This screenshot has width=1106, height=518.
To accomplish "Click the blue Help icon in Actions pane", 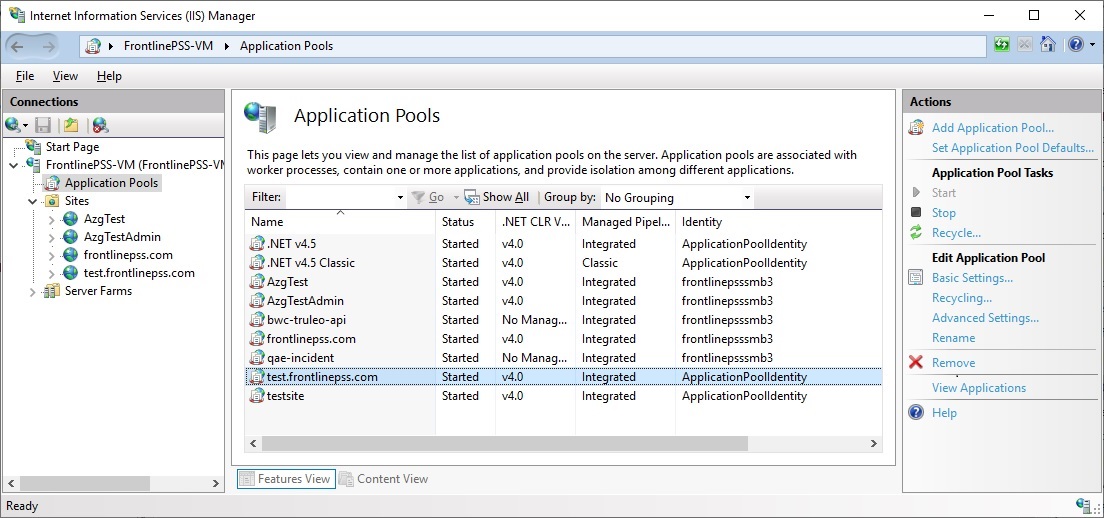I will click(916, 412).
